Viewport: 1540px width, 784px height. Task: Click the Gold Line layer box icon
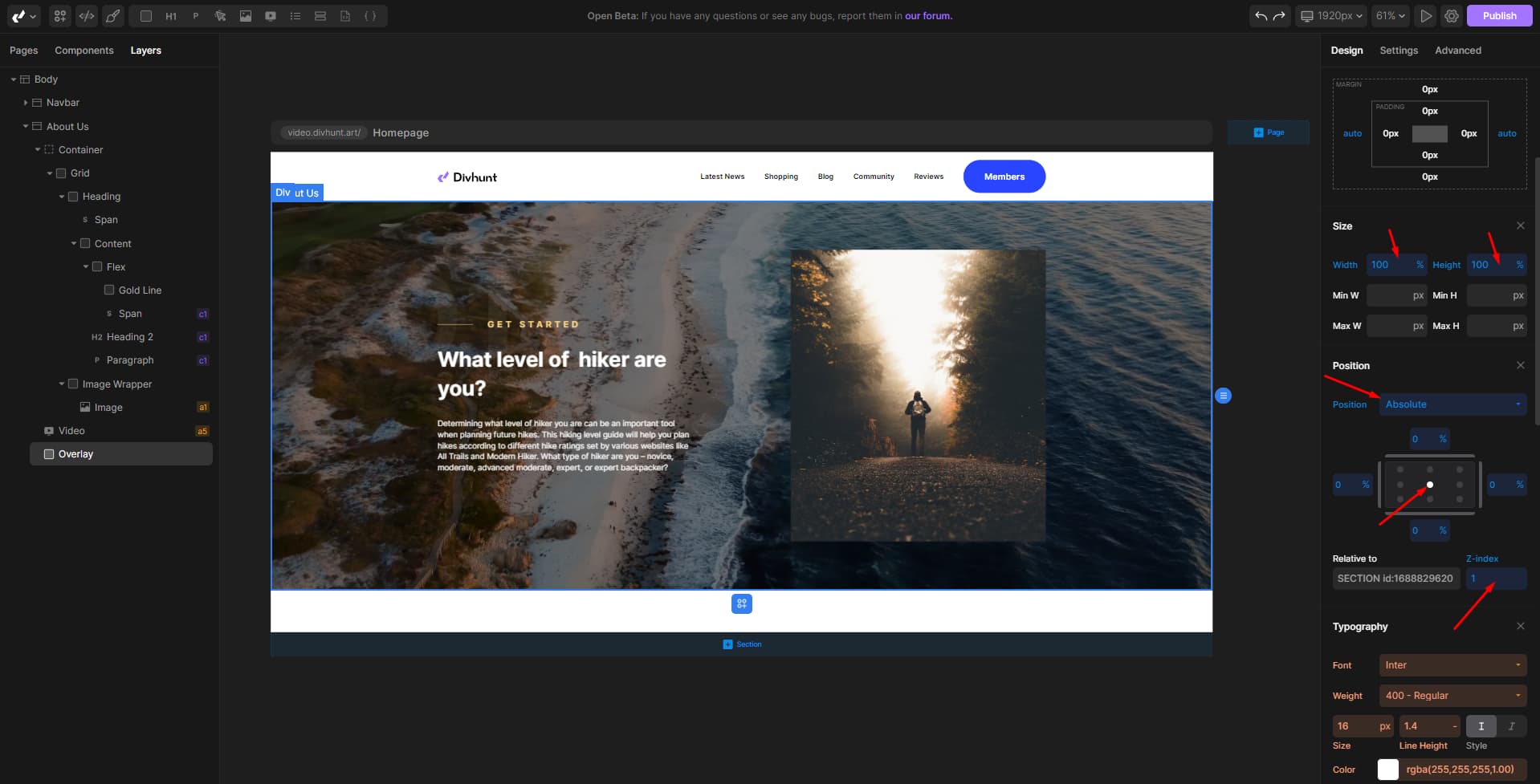click(109, 290)
